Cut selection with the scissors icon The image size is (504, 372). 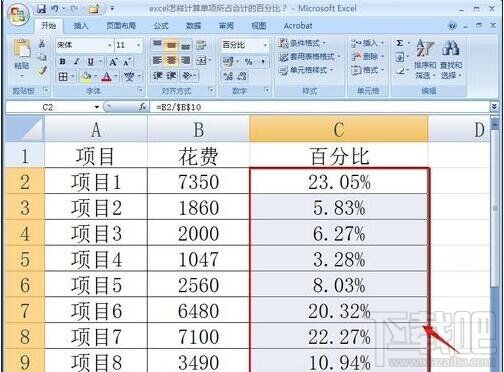click(42, 43)
